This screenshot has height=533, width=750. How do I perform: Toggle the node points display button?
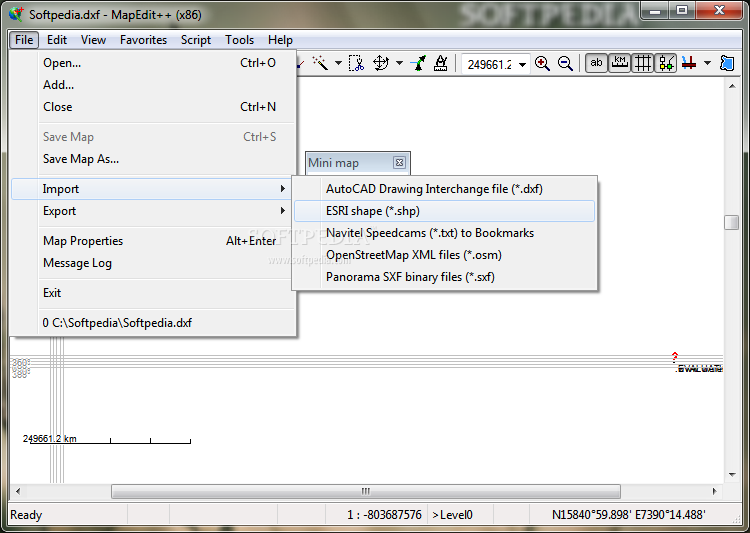pos(666,63)
